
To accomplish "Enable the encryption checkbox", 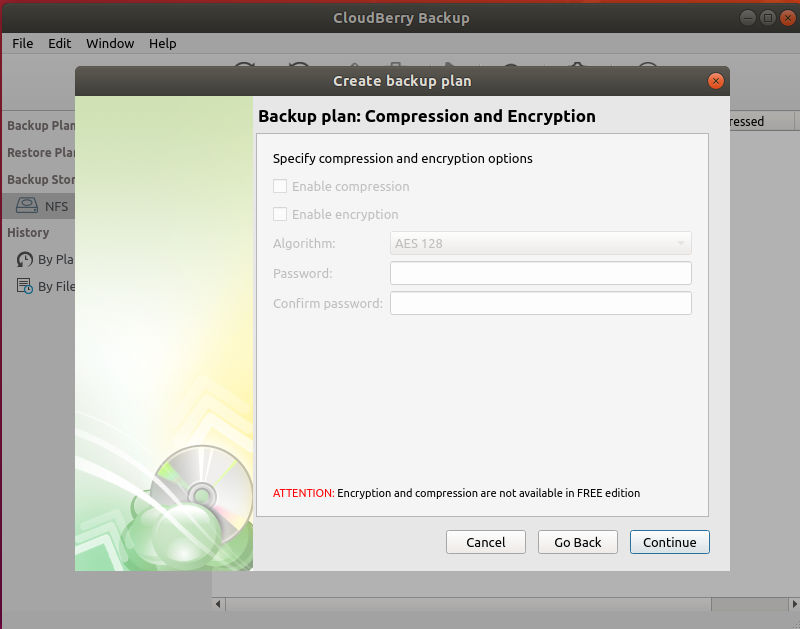I will tap(280, 214).
